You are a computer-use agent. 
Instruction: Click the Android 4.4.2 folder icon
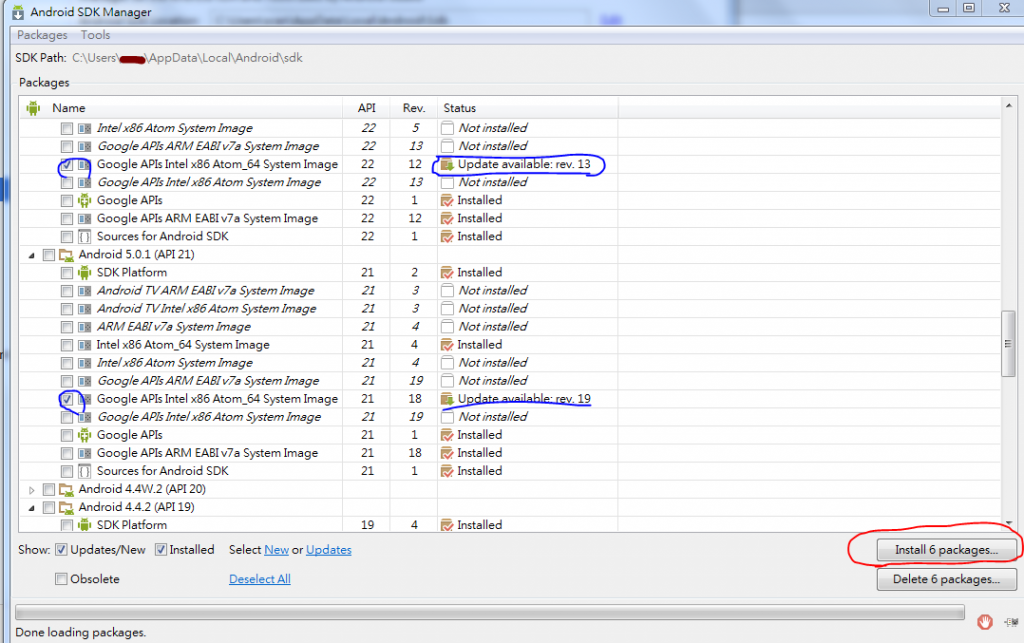[x=66, y=507]
